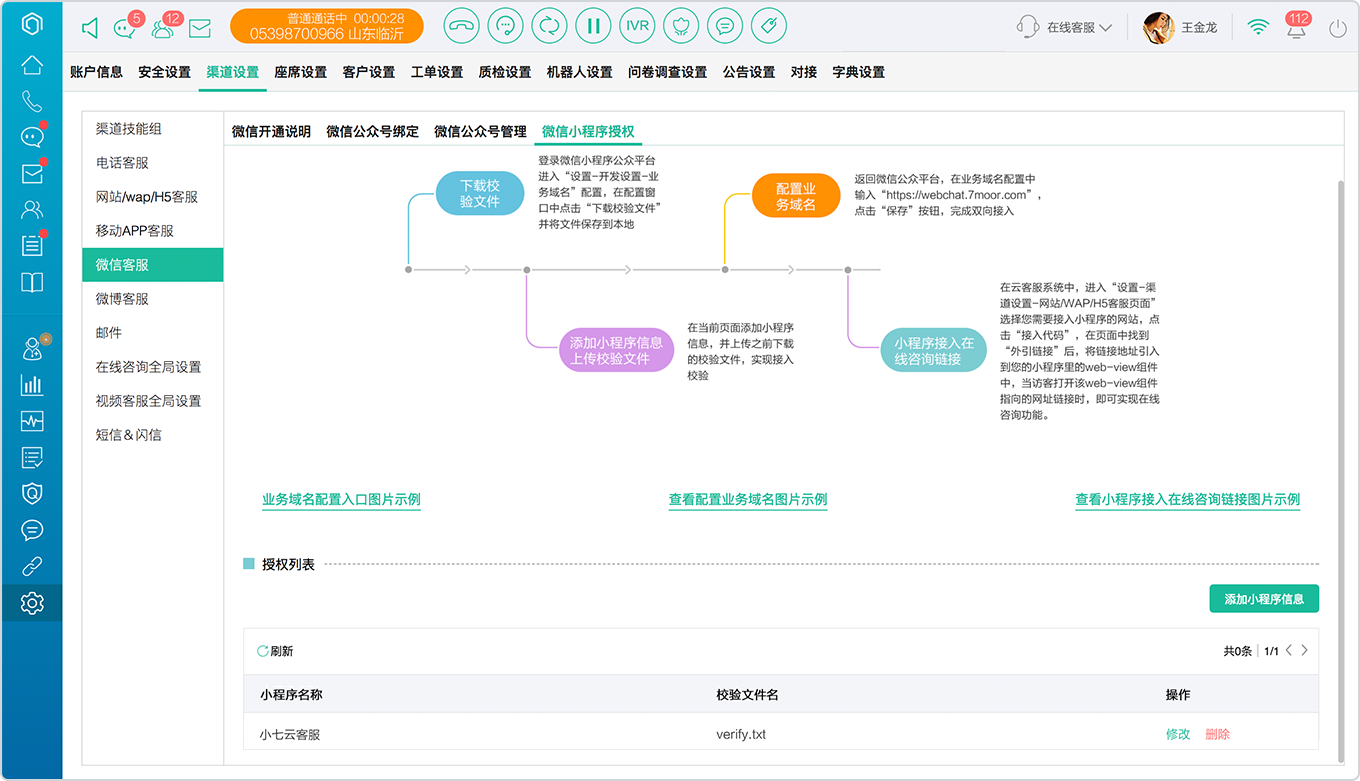Click 刷新 to refresh the list

coord(275,651)
